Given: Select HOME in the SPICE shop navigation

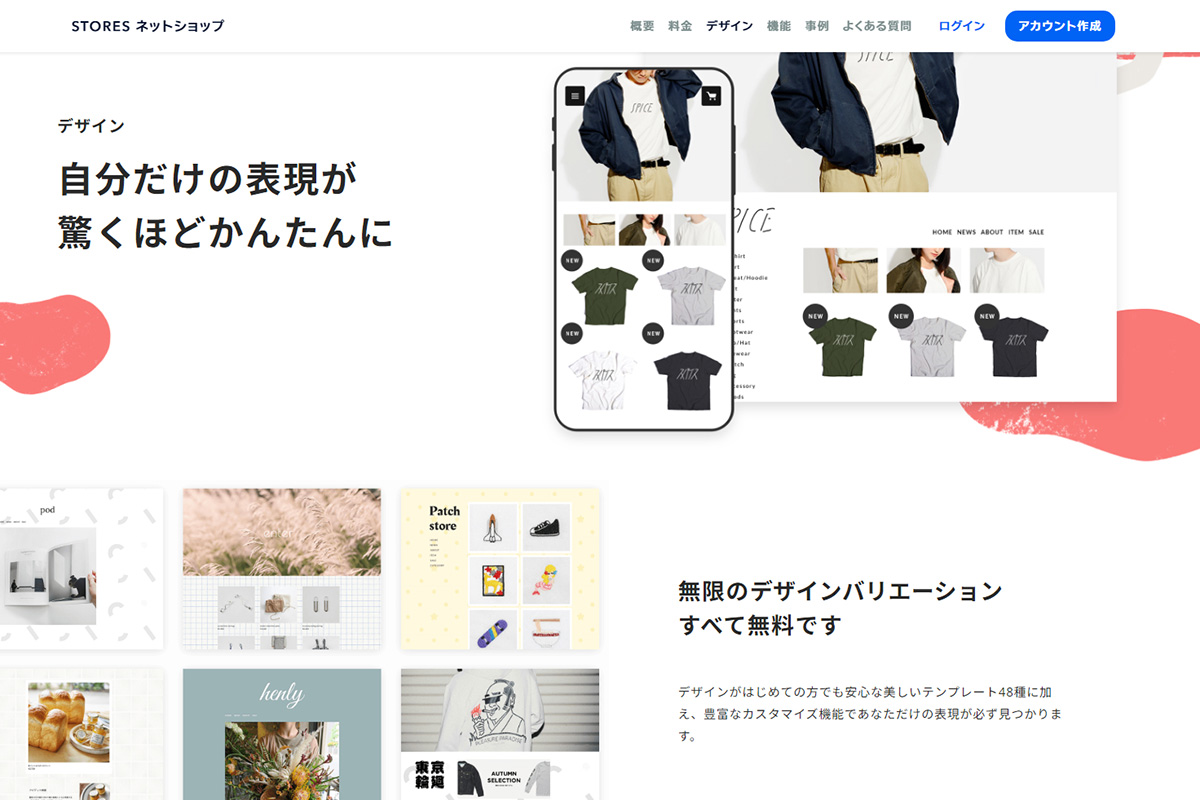Looking at the screenshot, I should (x=942, y=232).
